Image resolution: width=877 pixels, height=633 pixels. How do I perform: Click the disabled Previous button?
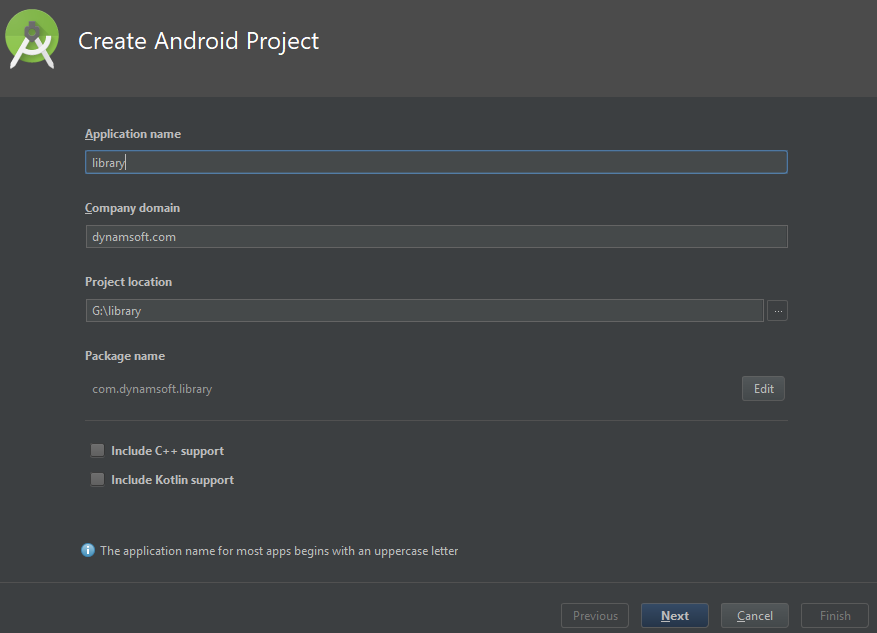[x=595, y=616]
